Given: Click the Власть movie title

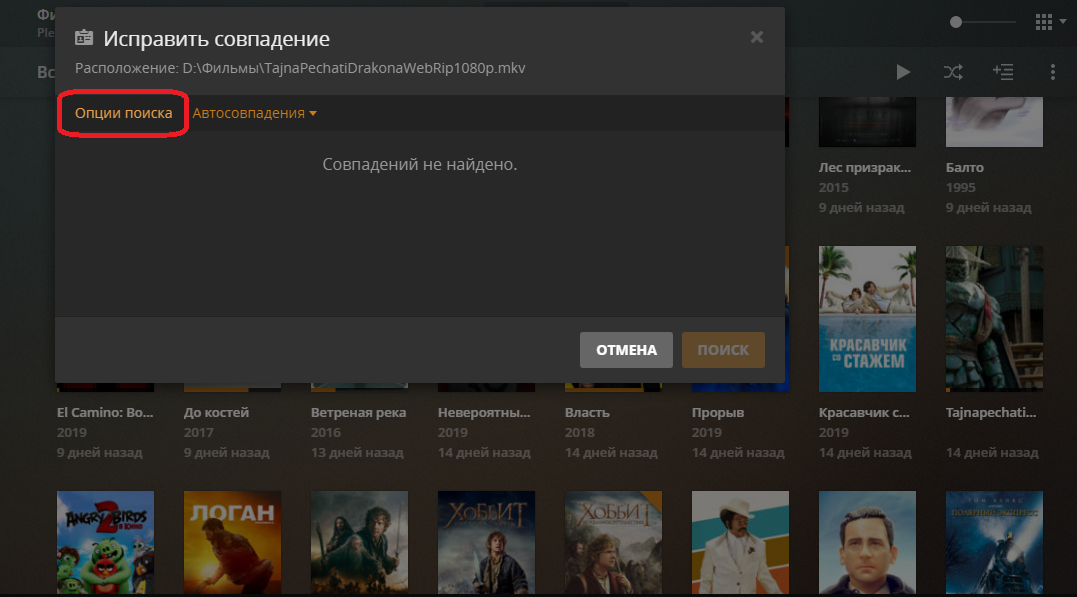Looking at the screenshot, I should coord(587,412).
